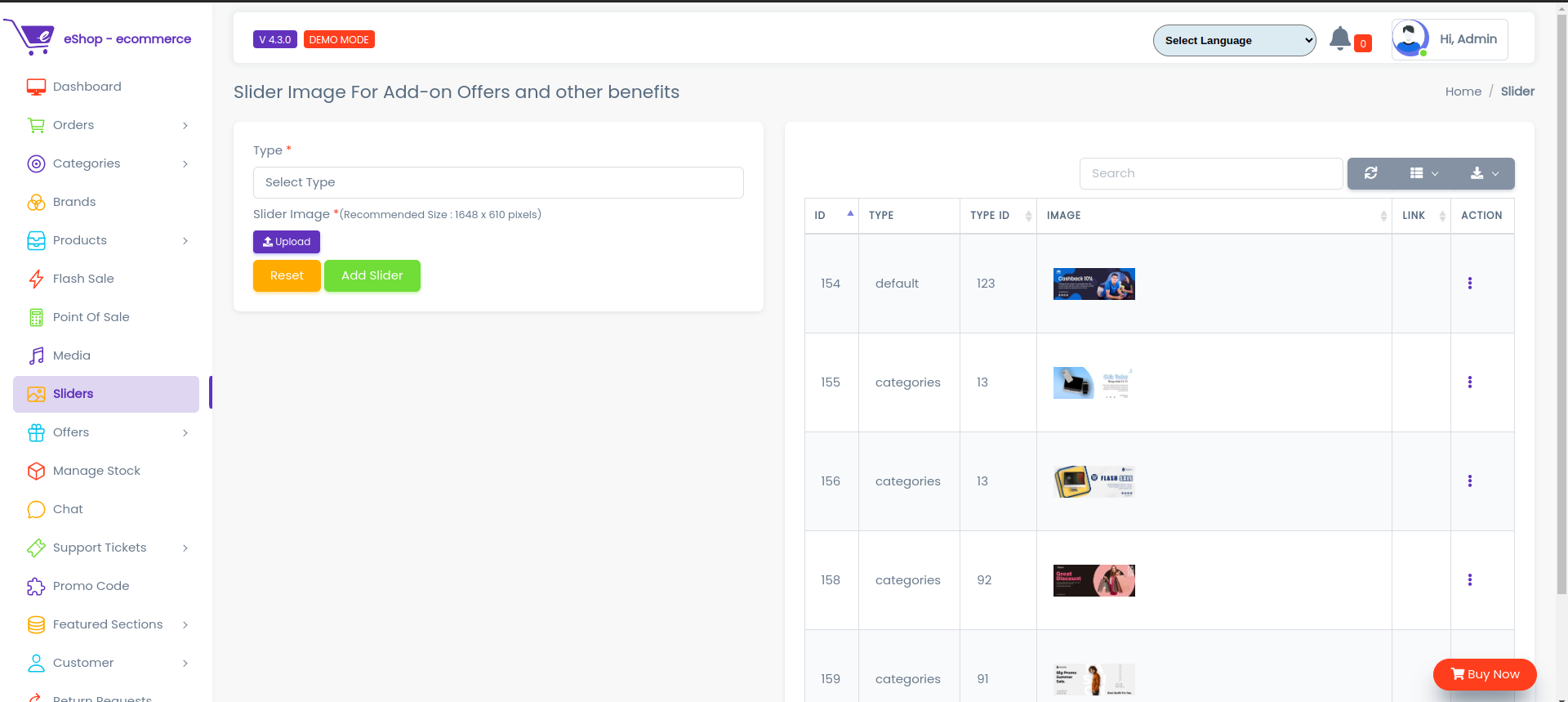
Task: Click the eShop shopping cart logo
Action: (x=29, y=38)
